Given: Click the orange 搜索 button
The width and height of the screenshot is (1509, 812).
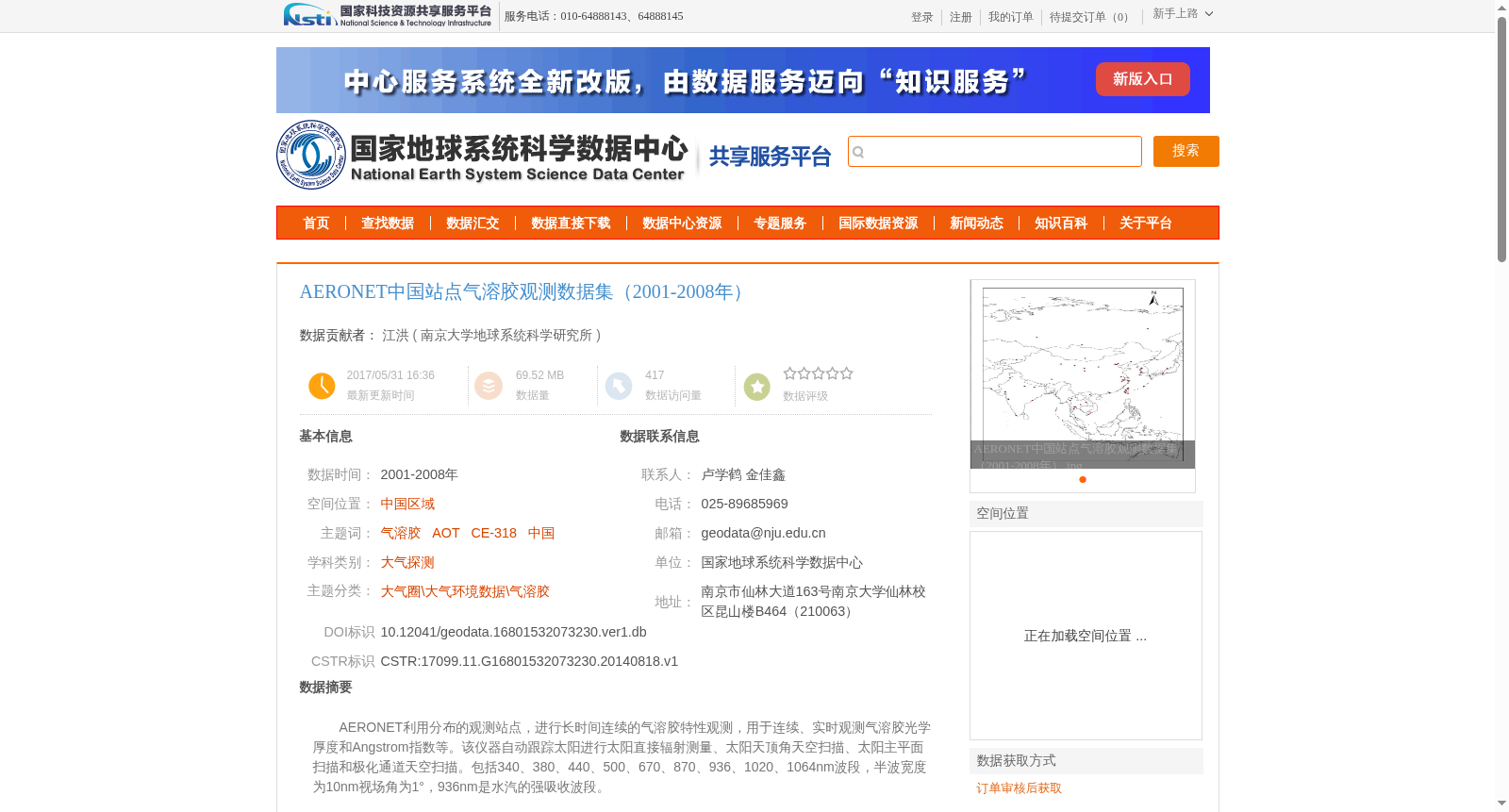Looking at the screenshot, I should point(1186,151).
